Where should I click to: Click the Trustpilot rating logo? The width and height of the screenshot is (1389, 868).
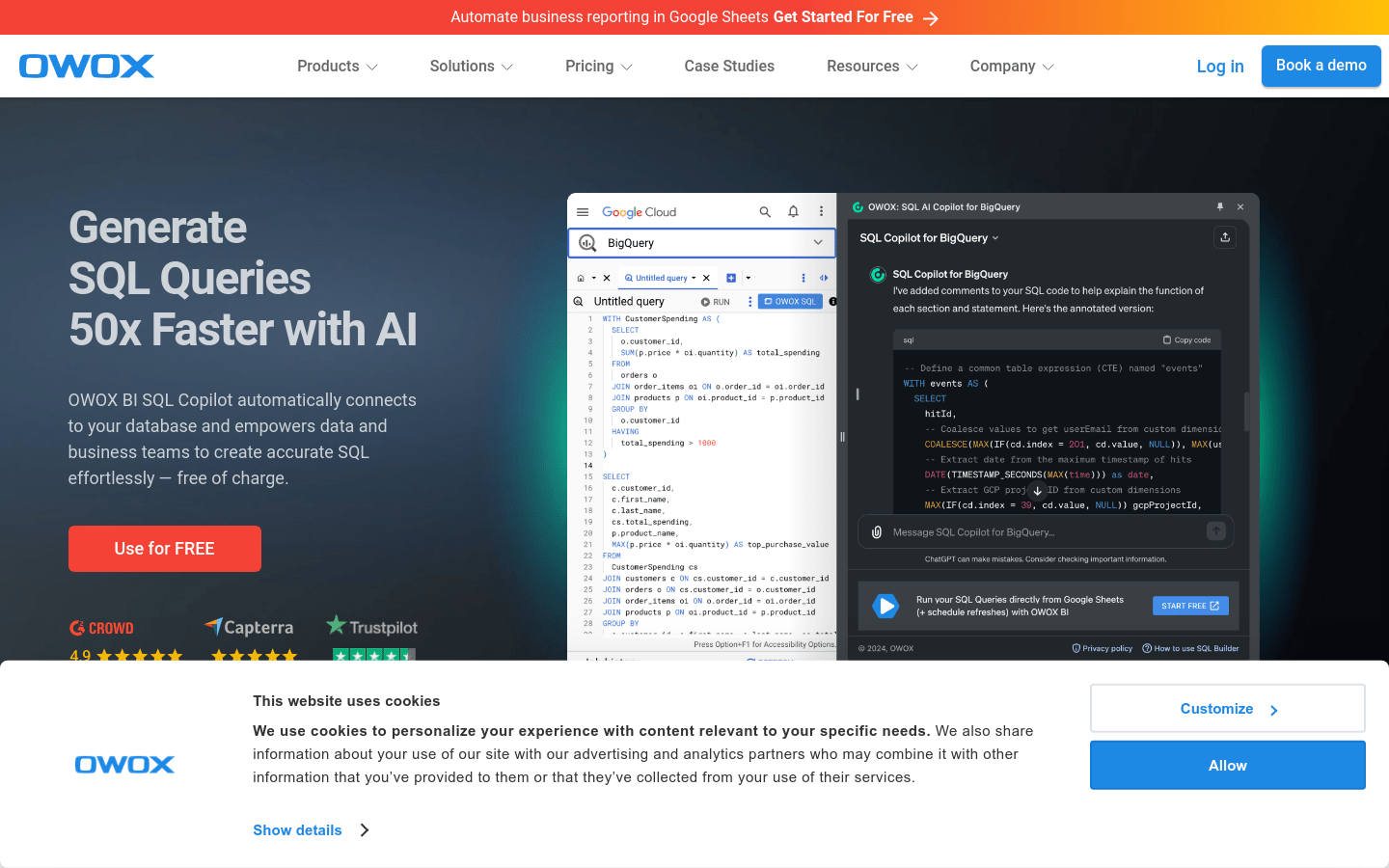click(371, 626)
